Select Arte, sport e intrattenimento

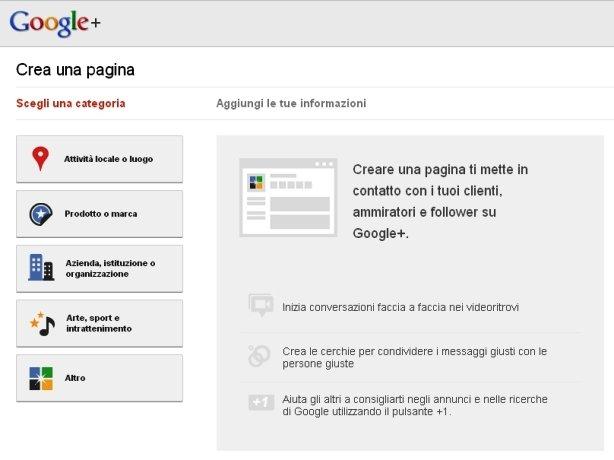coord(99,323)
